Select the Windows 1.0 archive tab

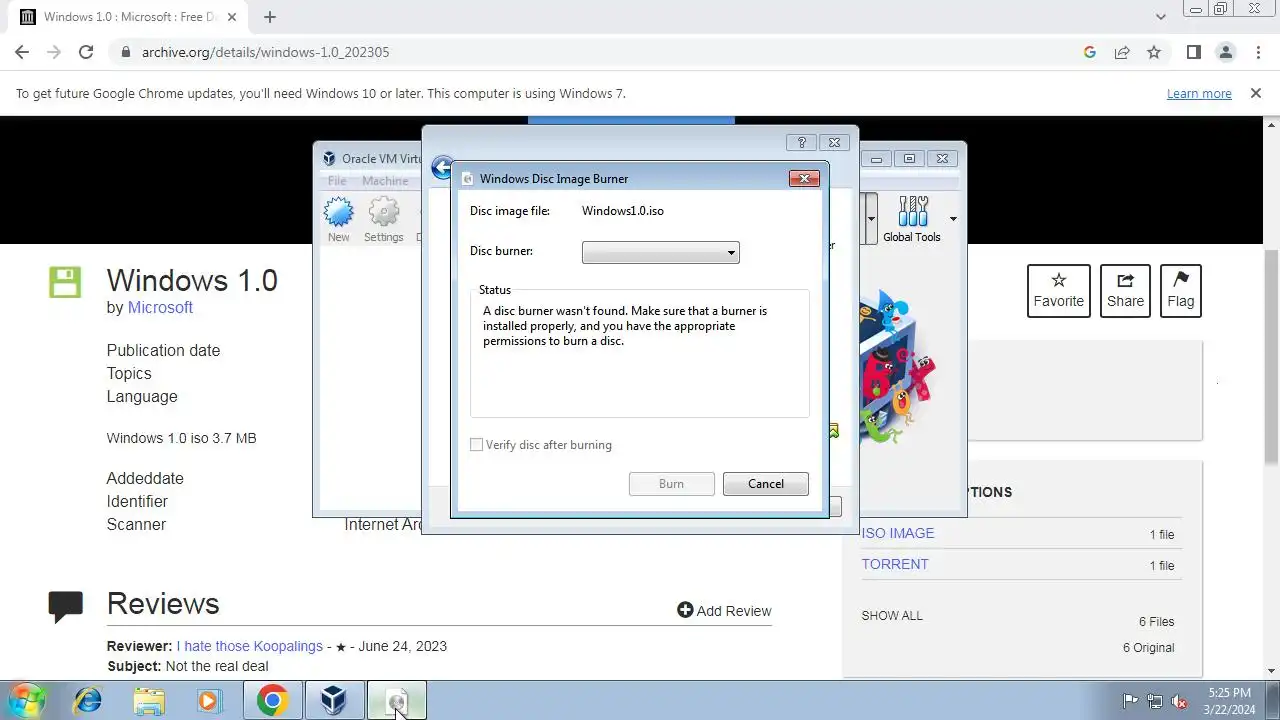[x=129, y=17]
